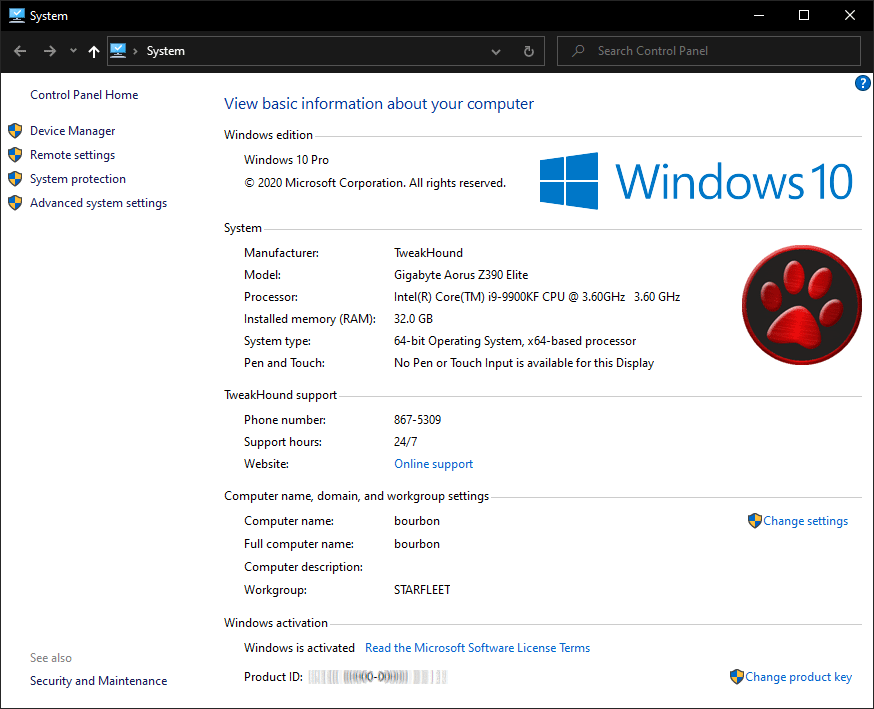Go back using the Back arrow
The width and height of the screenshot is (874, 709).
pos(20,51)
